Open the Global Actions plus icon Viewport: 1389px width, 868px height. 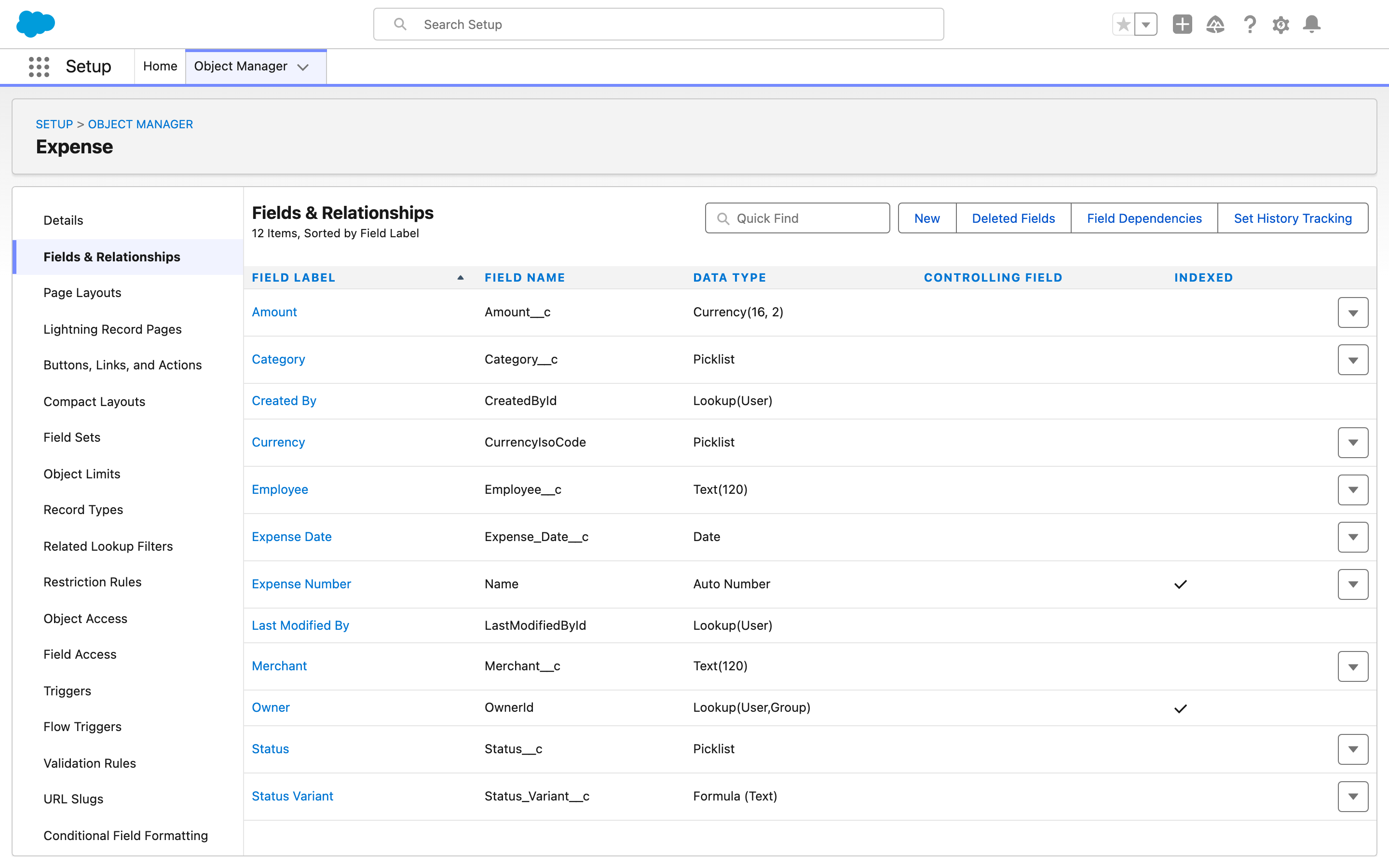(x=1183, y=24)
